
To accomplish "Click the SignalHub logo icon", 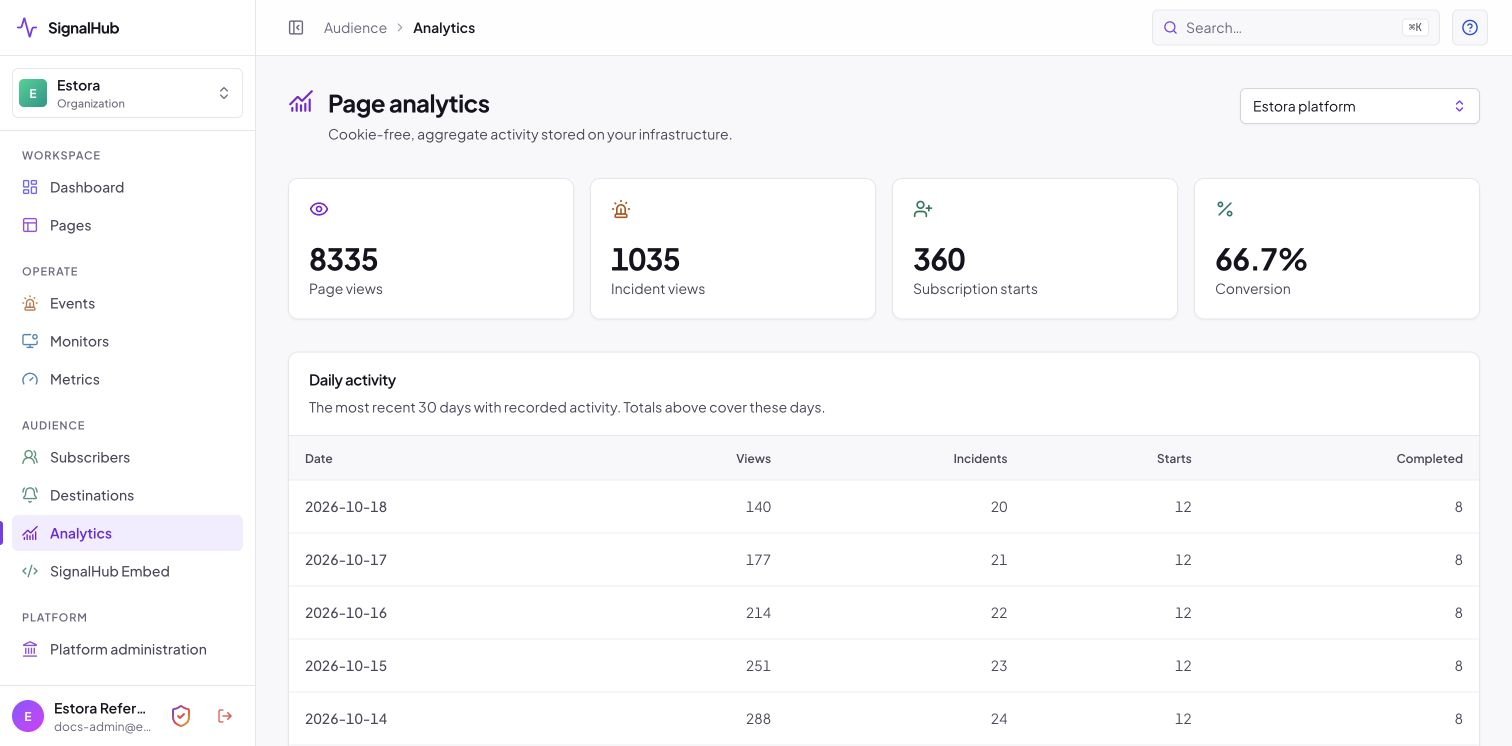I will [27, 28].
